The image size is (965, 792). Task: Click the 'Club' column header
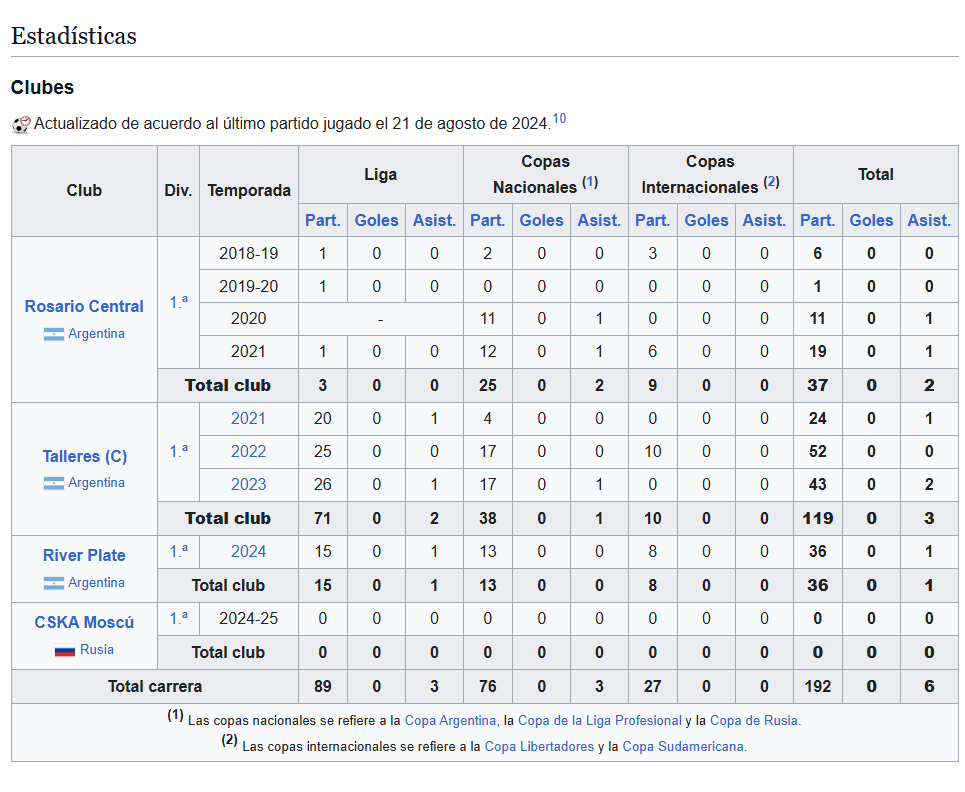click(x=84, y=191)
